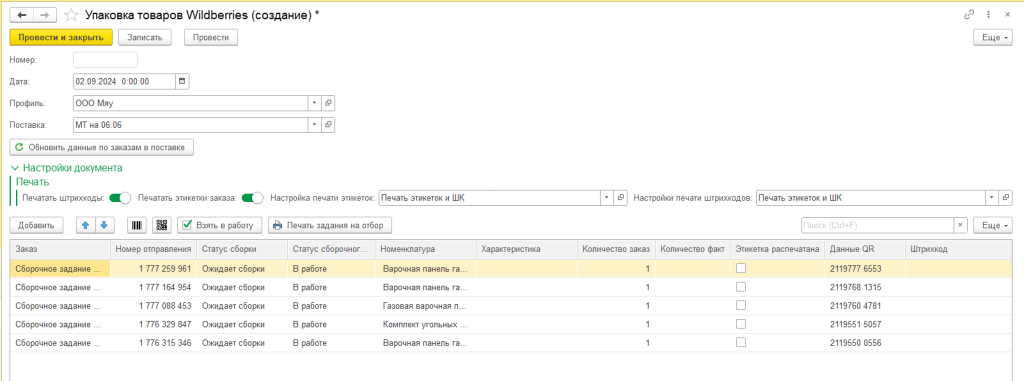Copy link to document via chain icon
This screenshot has width=1024, height=381.
969,14
